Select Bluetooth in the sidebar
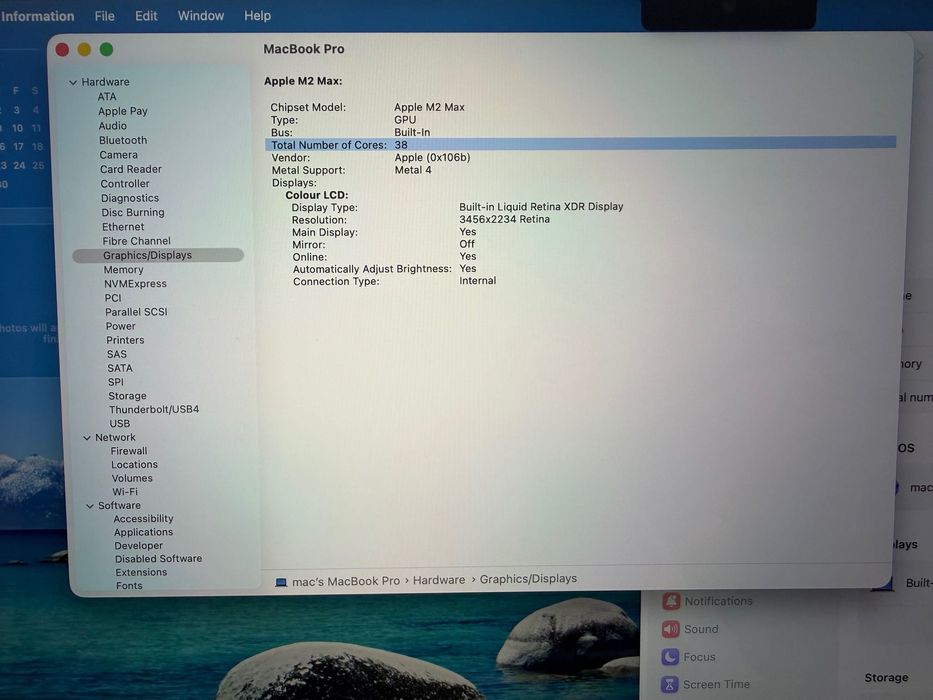Viewport: 933px width, 700px height. coord(123,140)
